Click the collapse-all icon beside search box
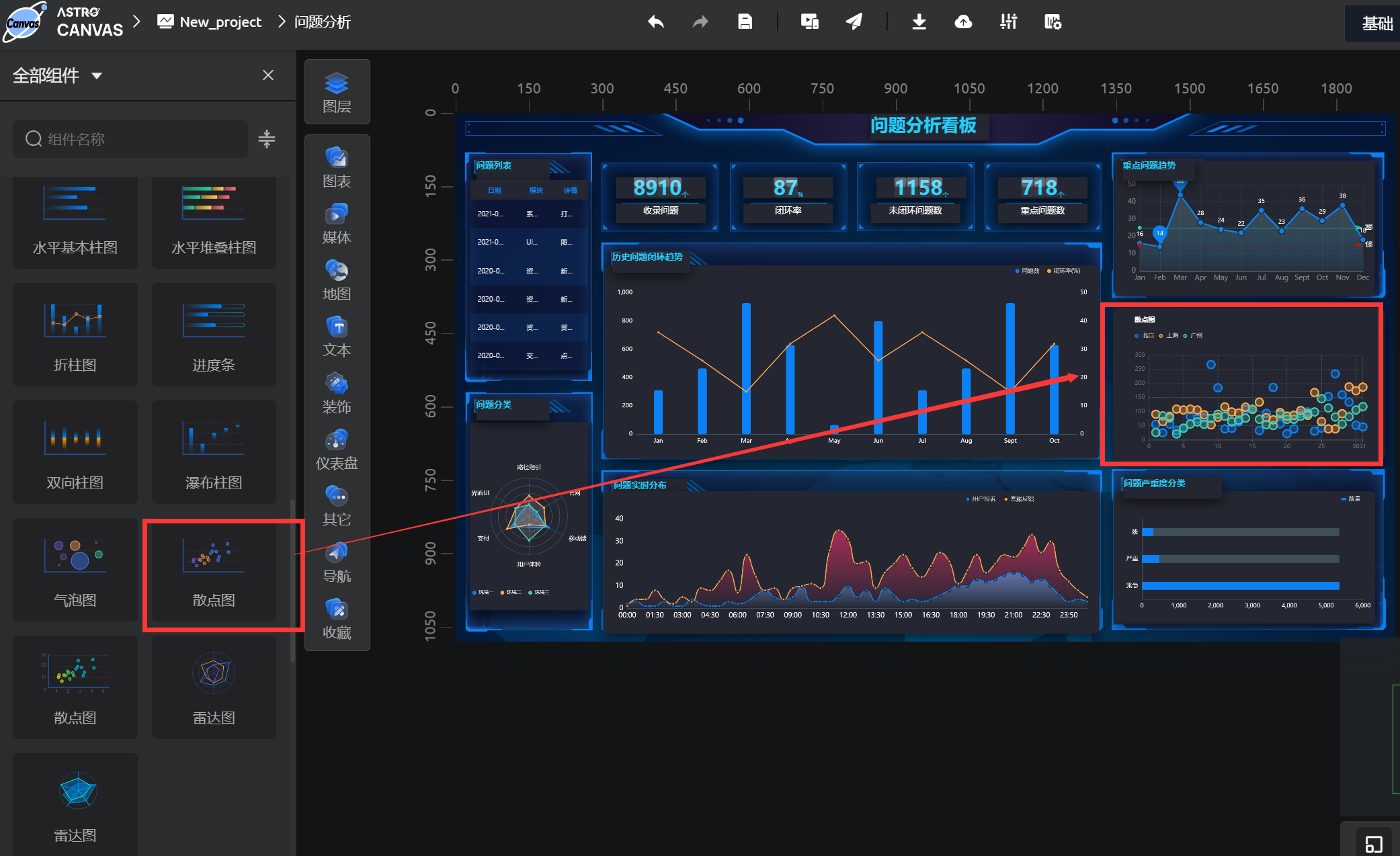The image size is (1400, 856). click(x=267, y=139)
